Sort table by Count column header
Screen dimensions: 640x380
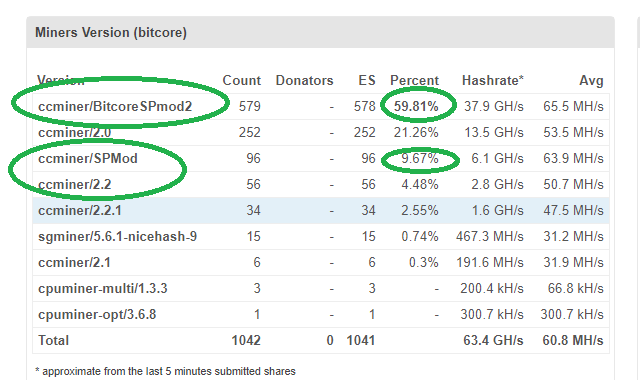tap(241, 80)
